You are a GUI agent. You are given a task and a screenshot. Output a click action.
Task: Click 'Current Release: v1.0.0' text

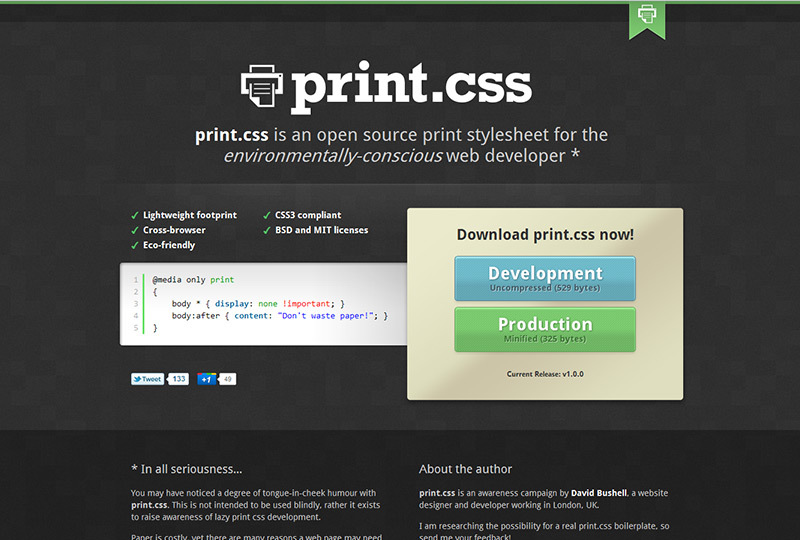(x=545, y=374)
